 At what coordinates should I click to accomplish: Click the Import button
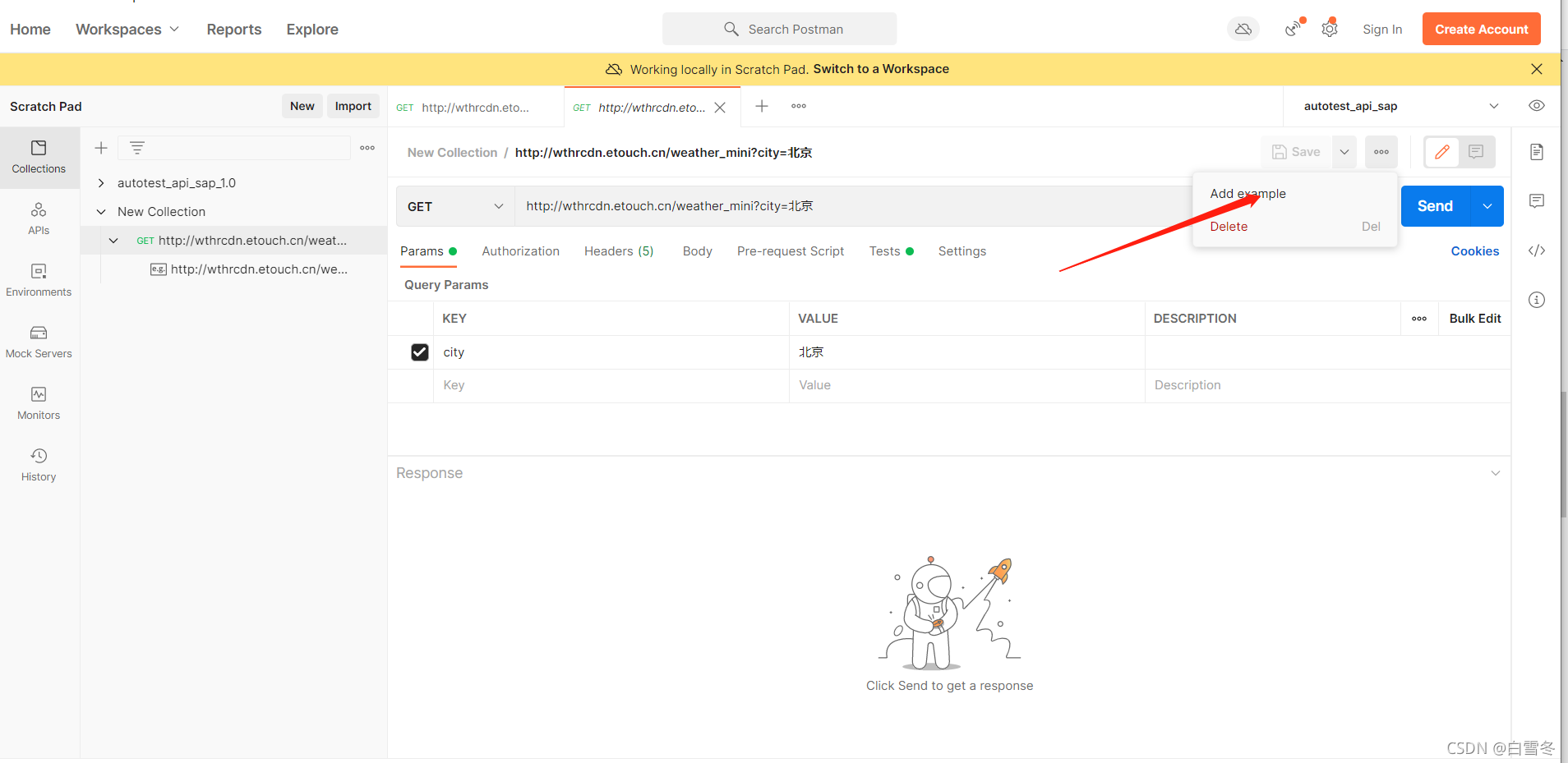point(353,106)
